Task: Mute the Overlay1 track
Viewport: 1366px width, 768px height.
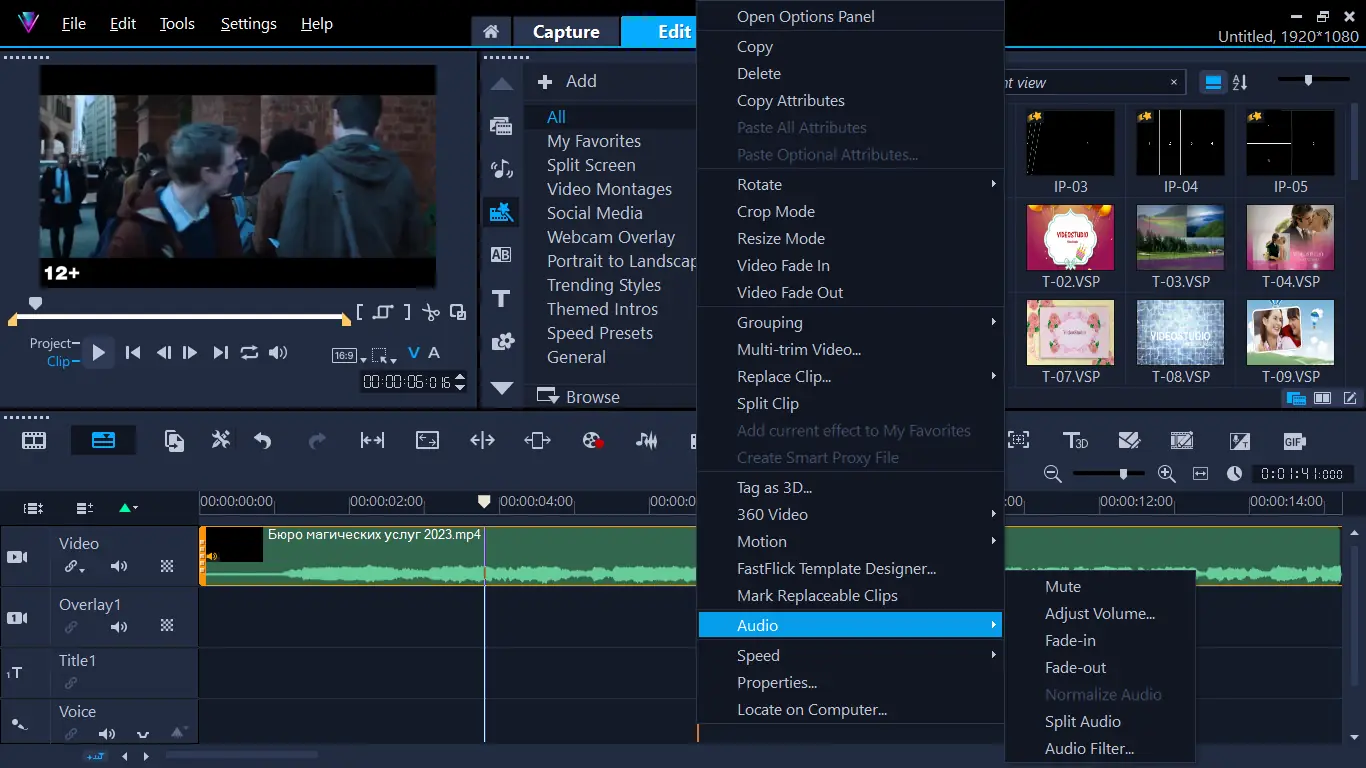Action: 119,627
